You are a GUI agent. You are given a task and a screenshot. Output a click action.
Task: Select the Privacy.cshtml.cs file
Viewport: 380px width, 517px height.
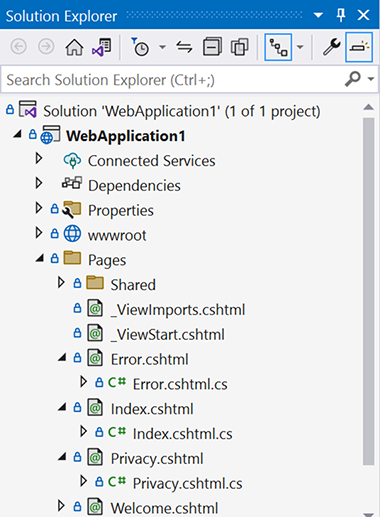[187, 483]
